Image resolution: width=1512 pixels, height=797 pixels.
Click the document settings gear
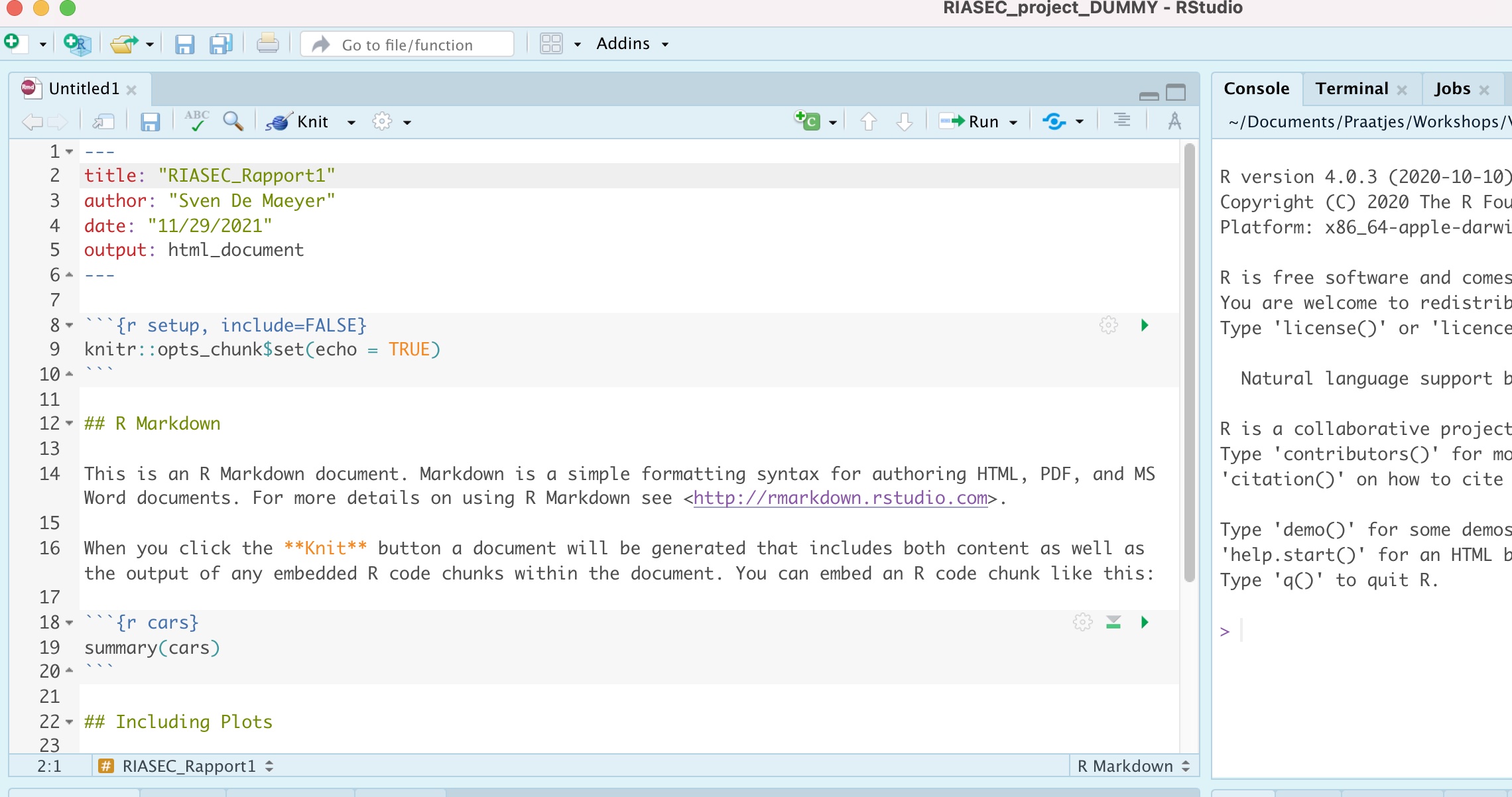382,121
